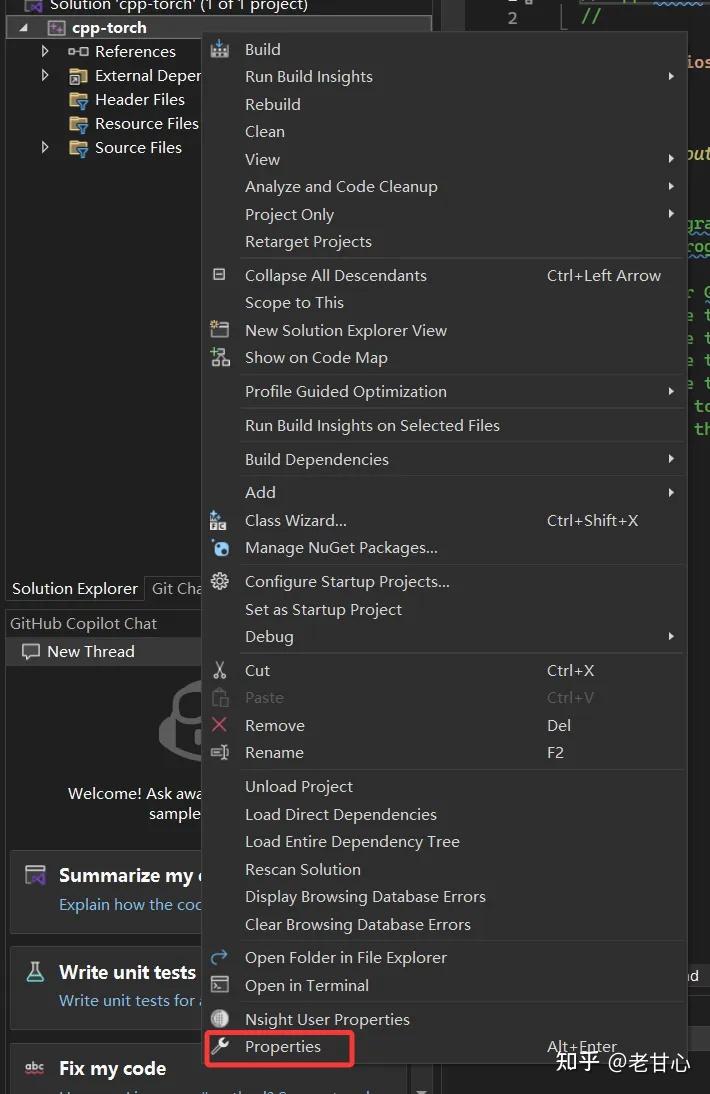Select Rebuild from the context menu
710x1094 pixels.
coord(272,104)
